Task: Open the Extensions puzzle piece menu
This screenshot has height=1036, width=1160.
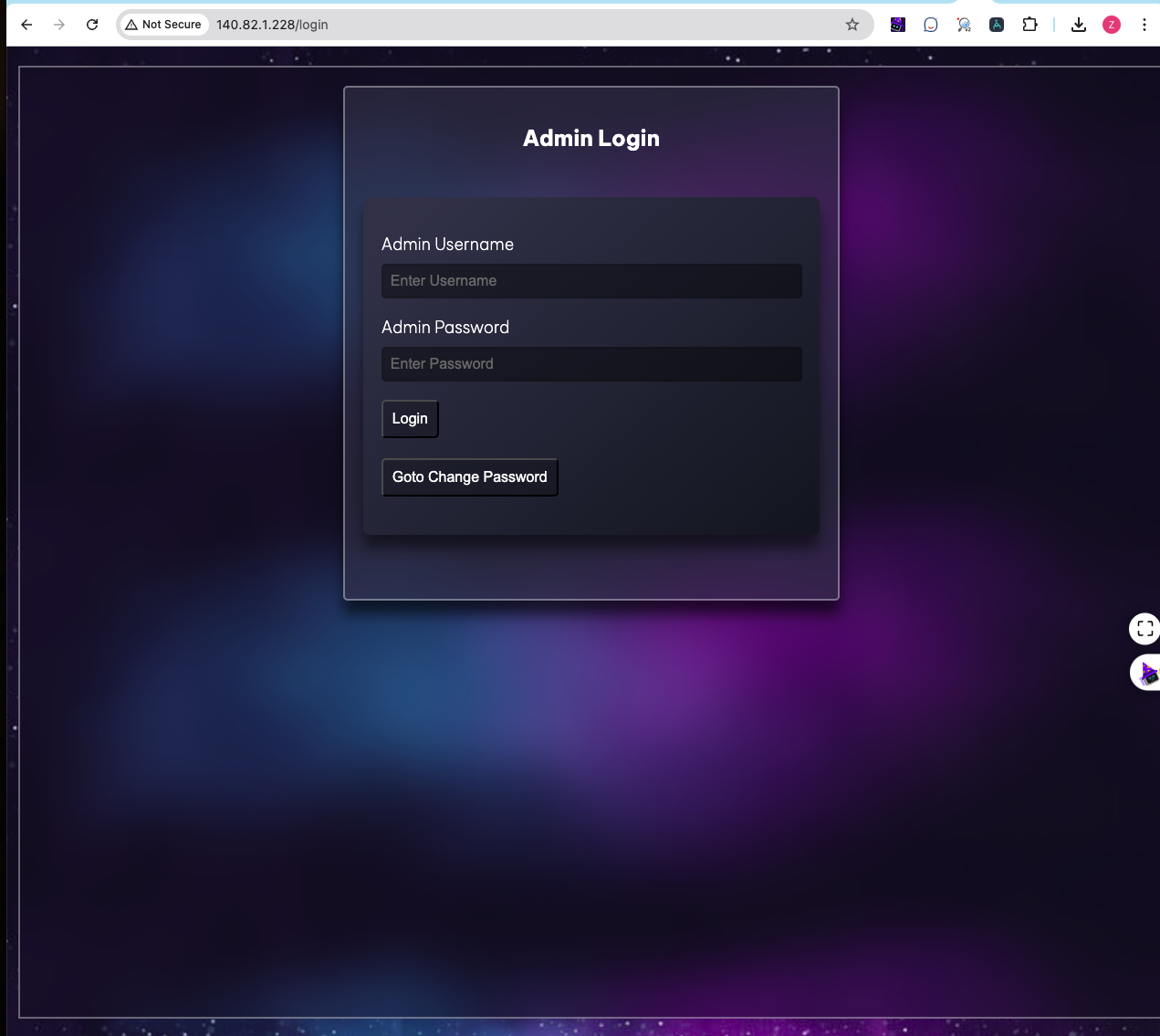Action: 1029,25
